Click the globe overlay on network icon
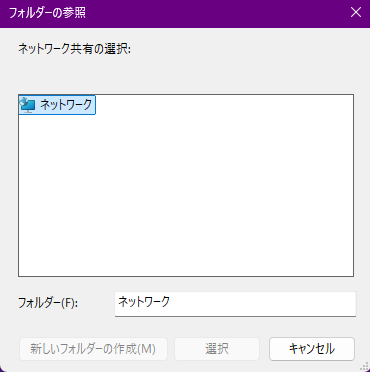The width and height of the screenshot is (370, 372). click(24, 101)
